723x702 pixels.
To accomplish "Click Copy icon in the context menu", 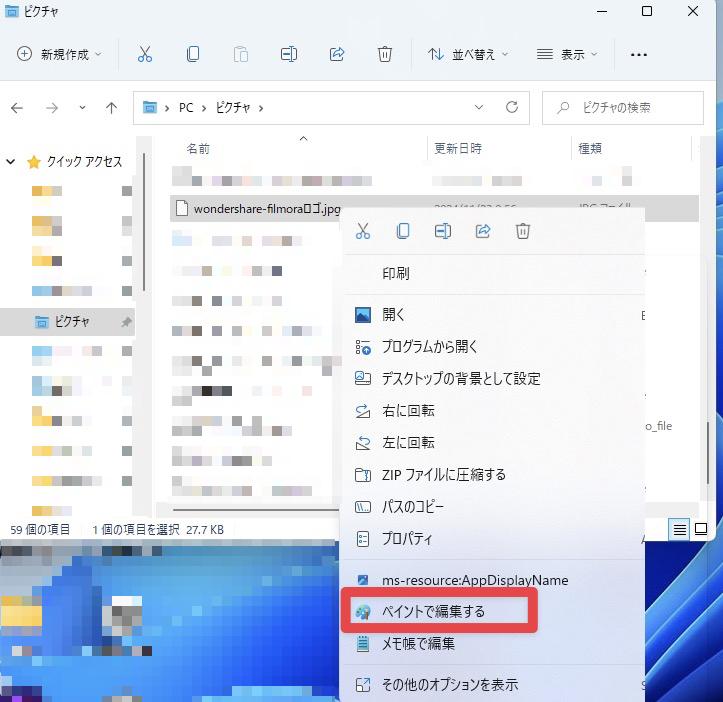I will [x=403, y=231].
